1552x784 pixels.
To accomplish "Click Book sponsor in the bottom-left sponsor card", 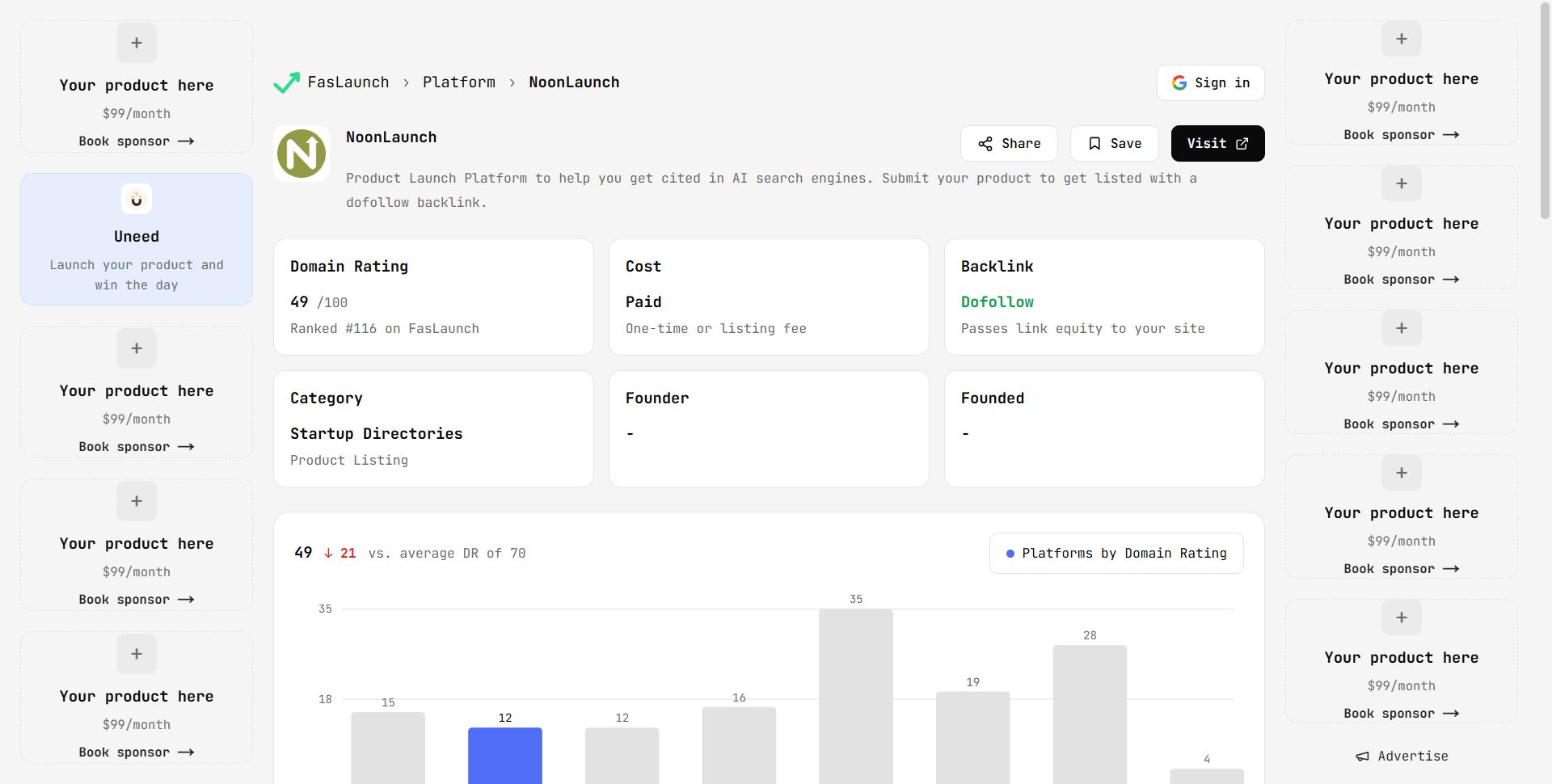I will click(137, 752).
